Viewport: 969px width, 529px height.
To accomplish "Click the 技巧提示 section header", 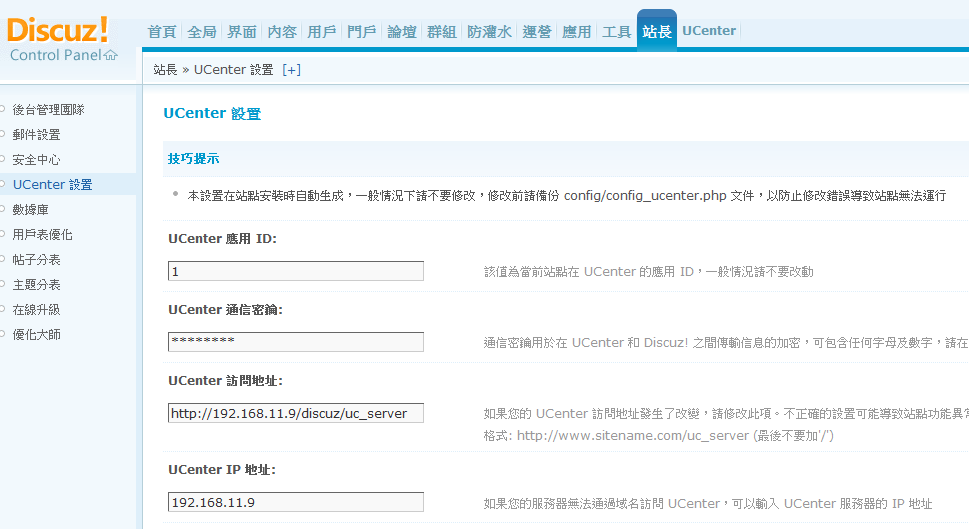I will point(193,159).
